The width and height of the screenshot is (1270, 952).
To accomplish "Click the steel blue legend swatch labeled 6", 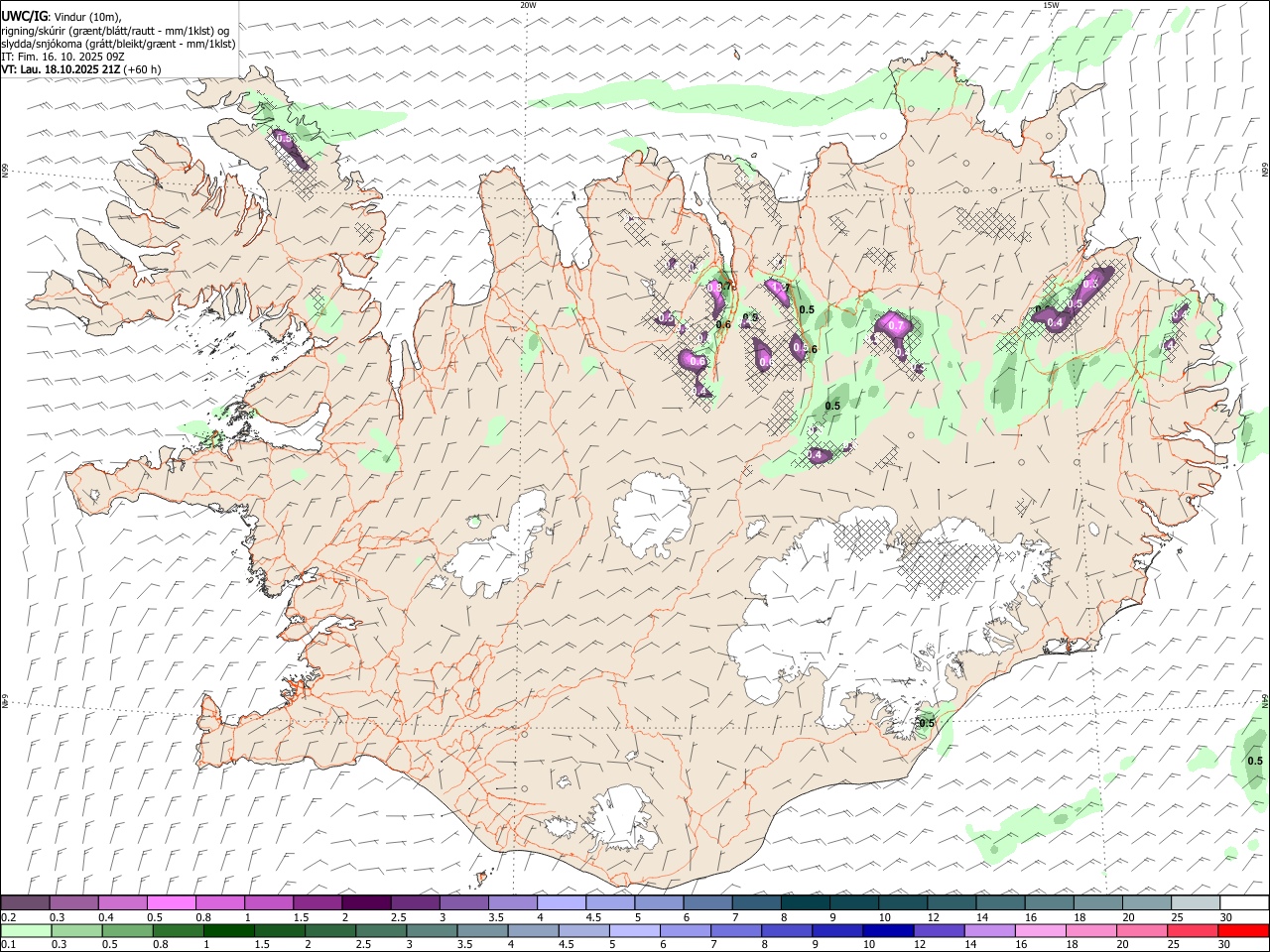I will [707, 903].
